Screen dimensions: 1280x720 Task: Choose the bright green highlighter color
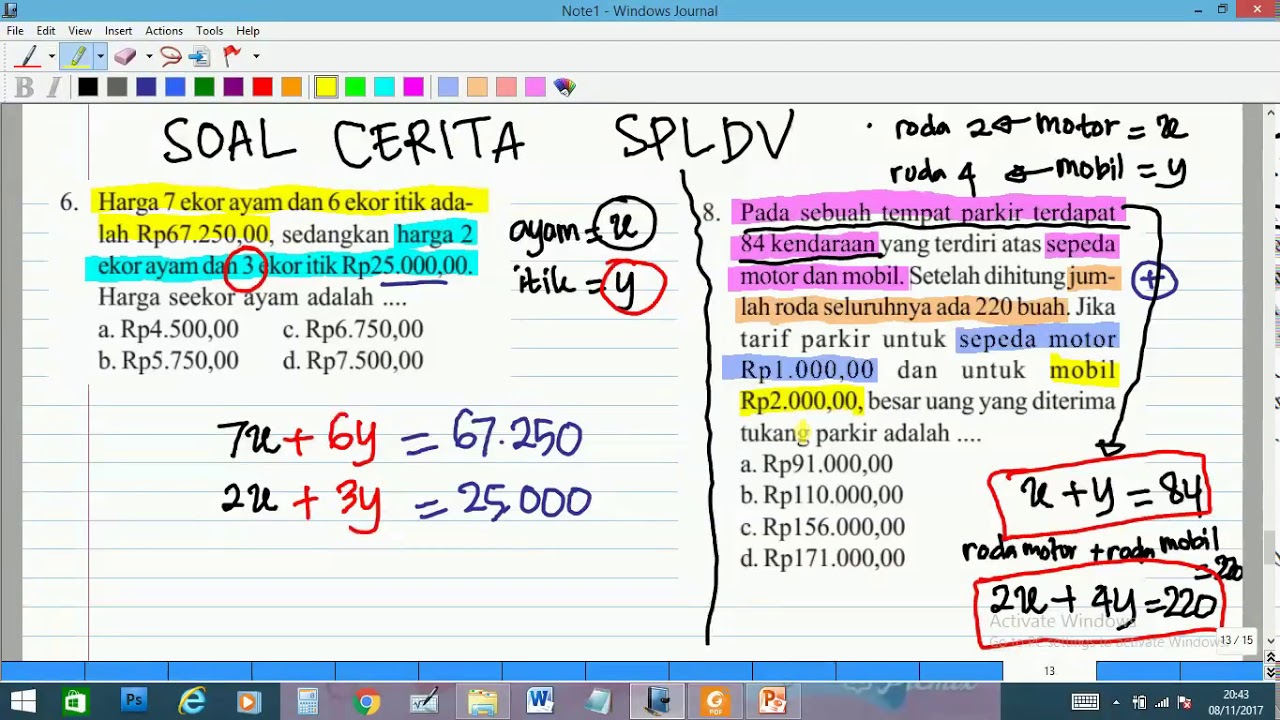[355, 88]
